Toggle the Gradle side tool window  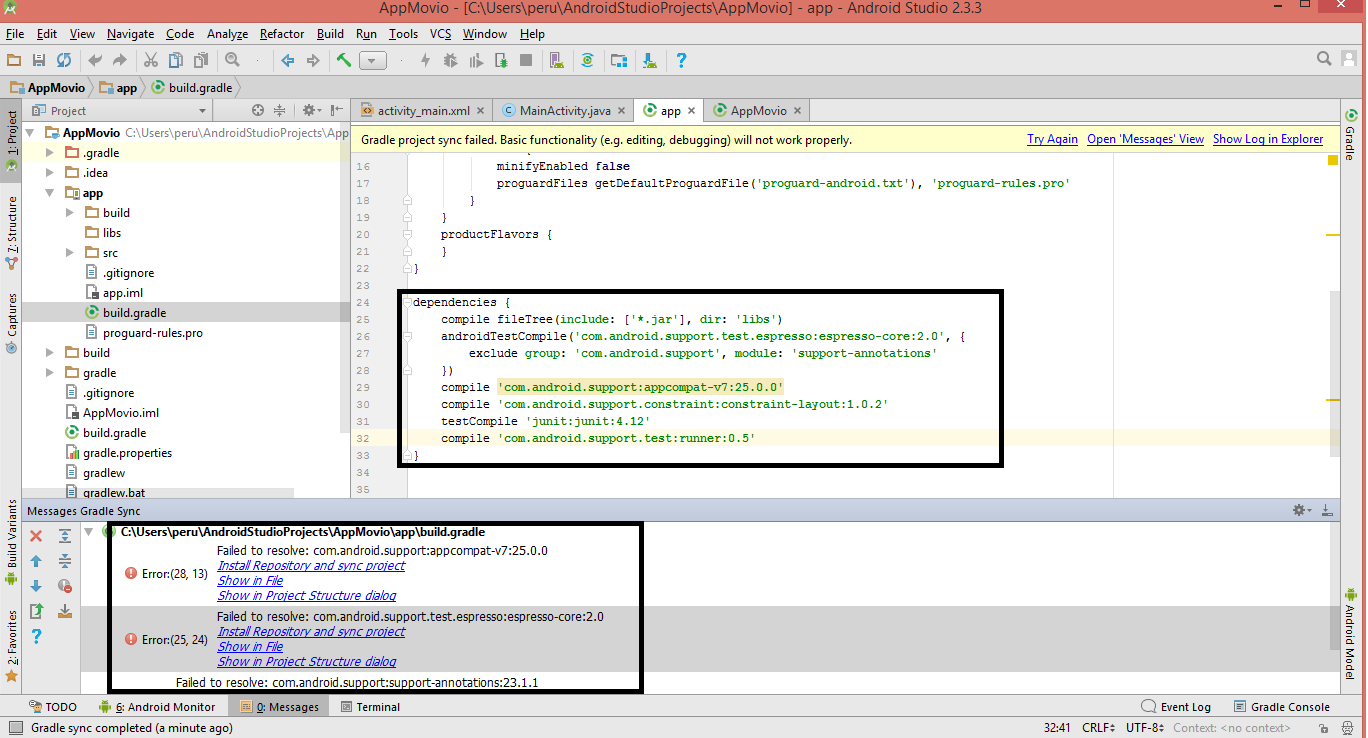(1351, 137)
